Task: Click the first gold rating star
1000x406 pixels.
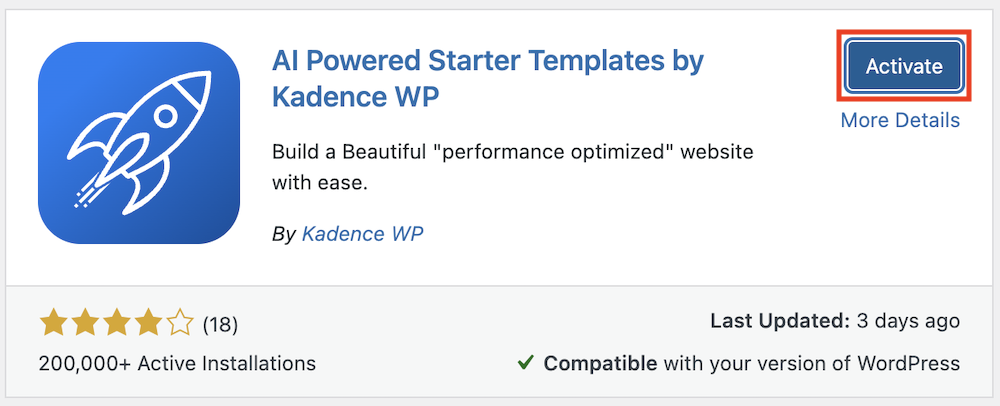Action: tap(52, 323)
